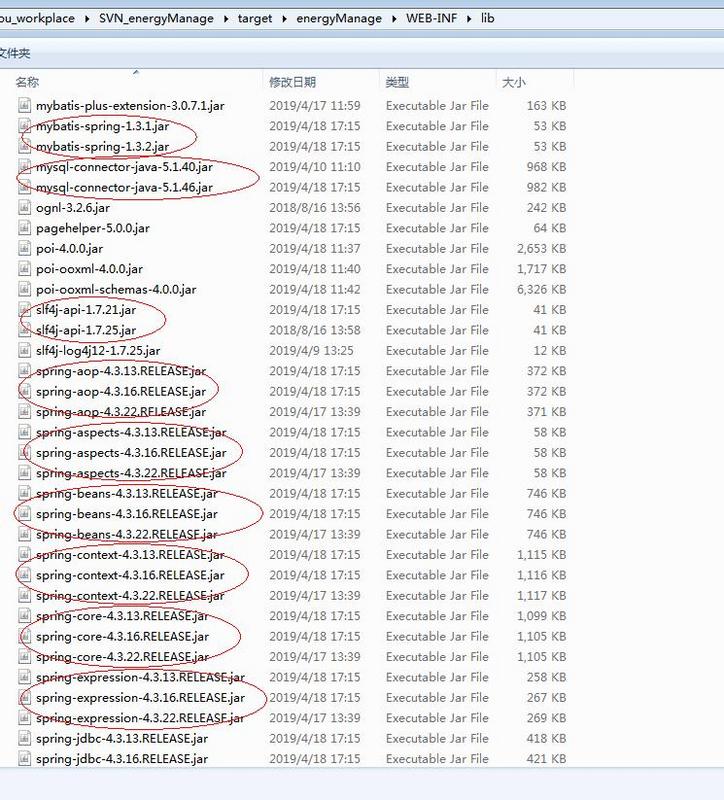Select file spring-beans-4.3.13.RELEASE.jar

127,493
